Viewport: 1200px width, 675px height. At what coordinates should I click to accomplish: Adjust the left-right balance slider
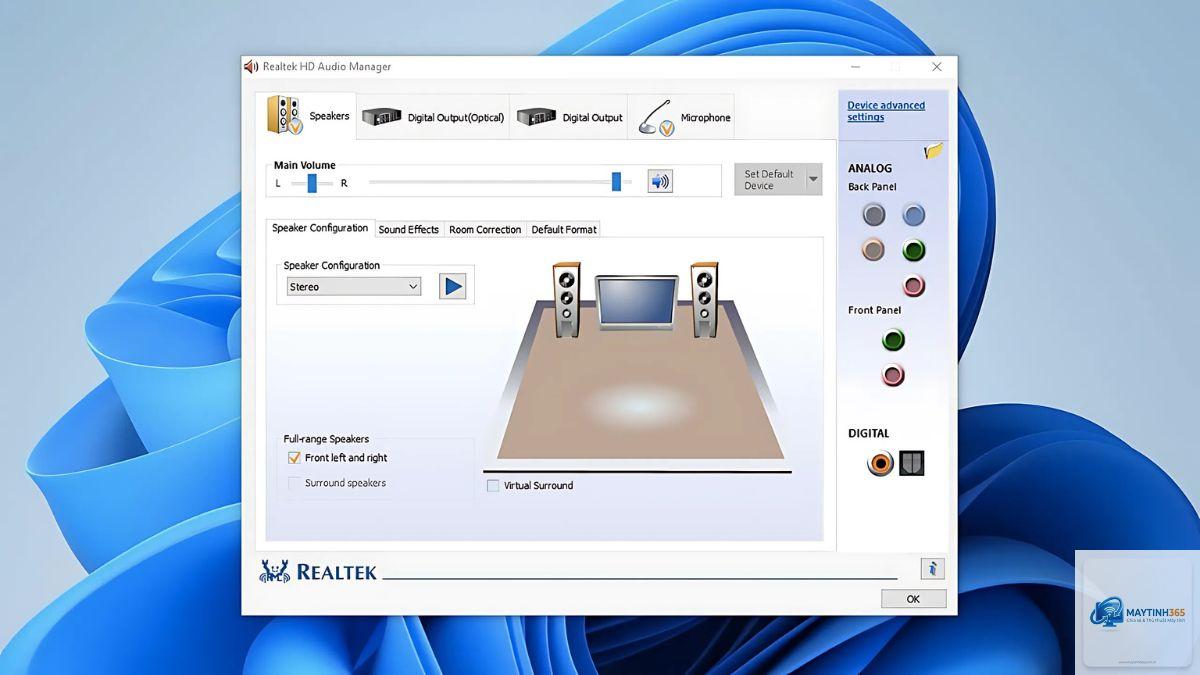pos(312,182)
